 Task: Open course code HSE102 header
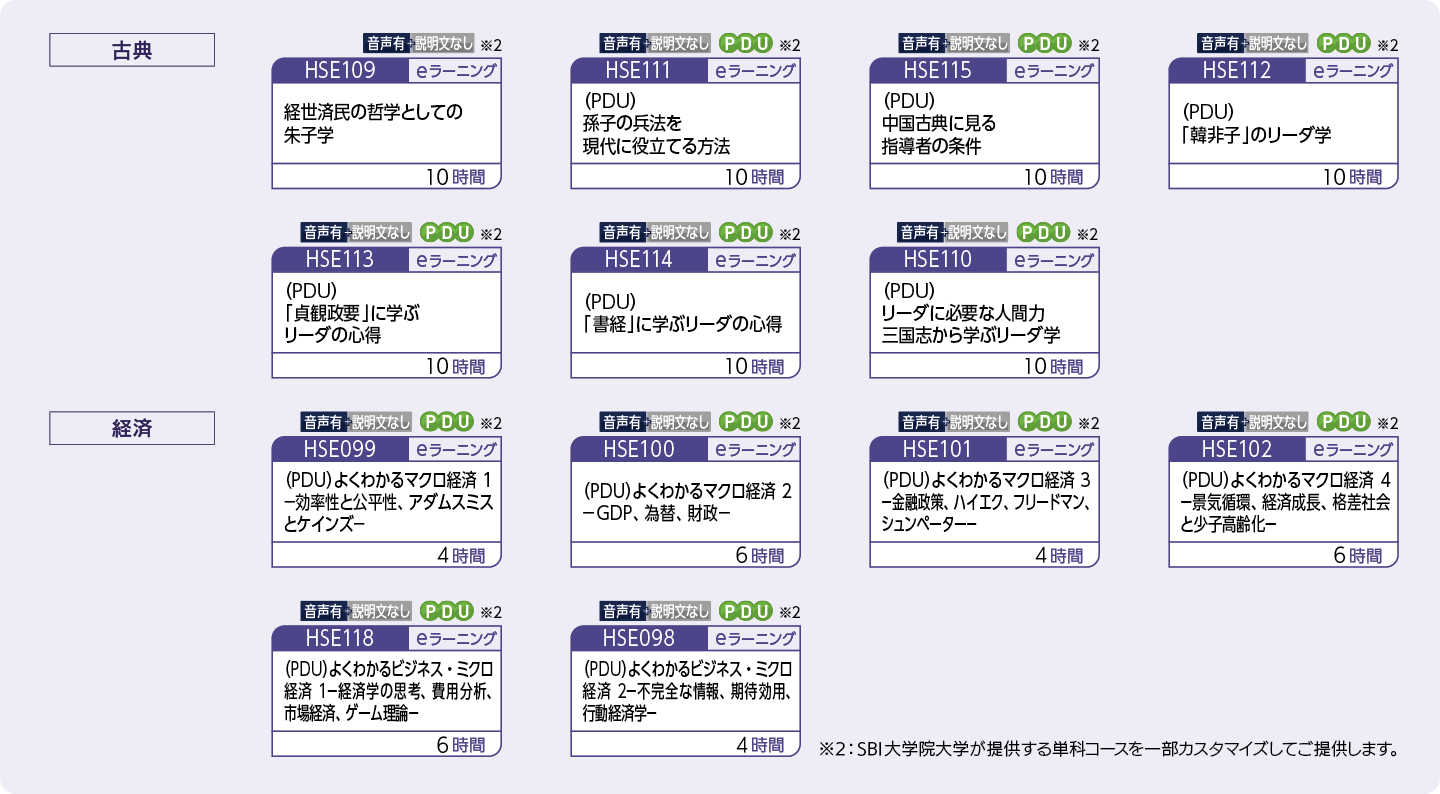[1236, 450]
